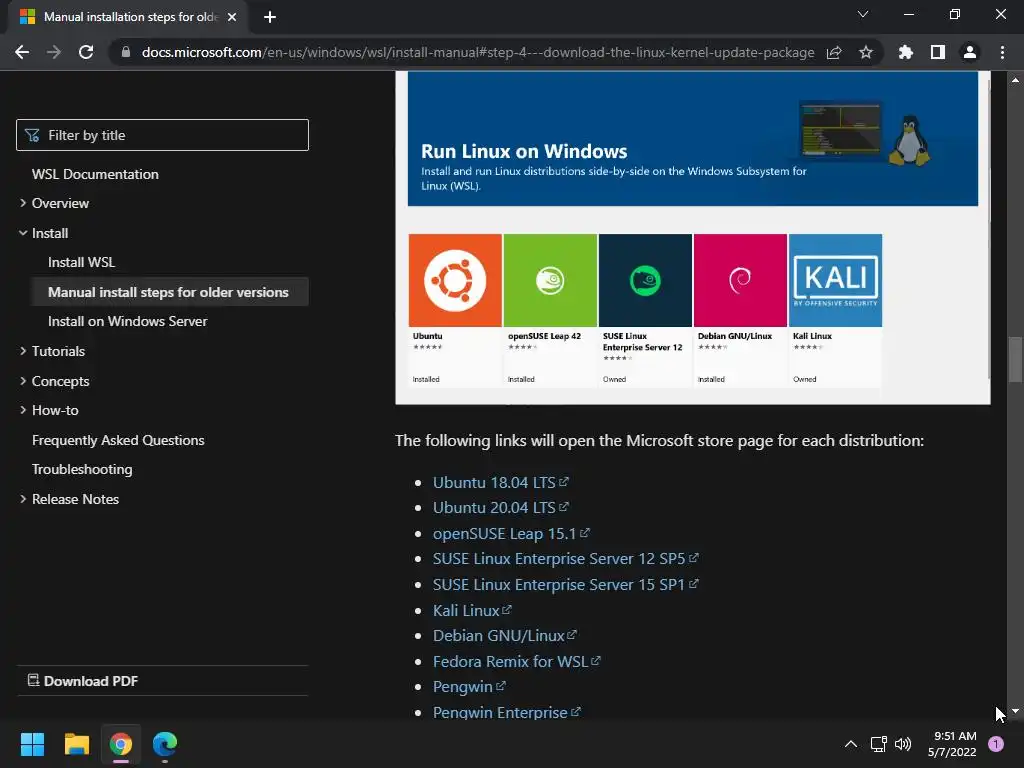Go back to the previous page
This screenshot has width=1024, height=768.
tap(22, 52)
